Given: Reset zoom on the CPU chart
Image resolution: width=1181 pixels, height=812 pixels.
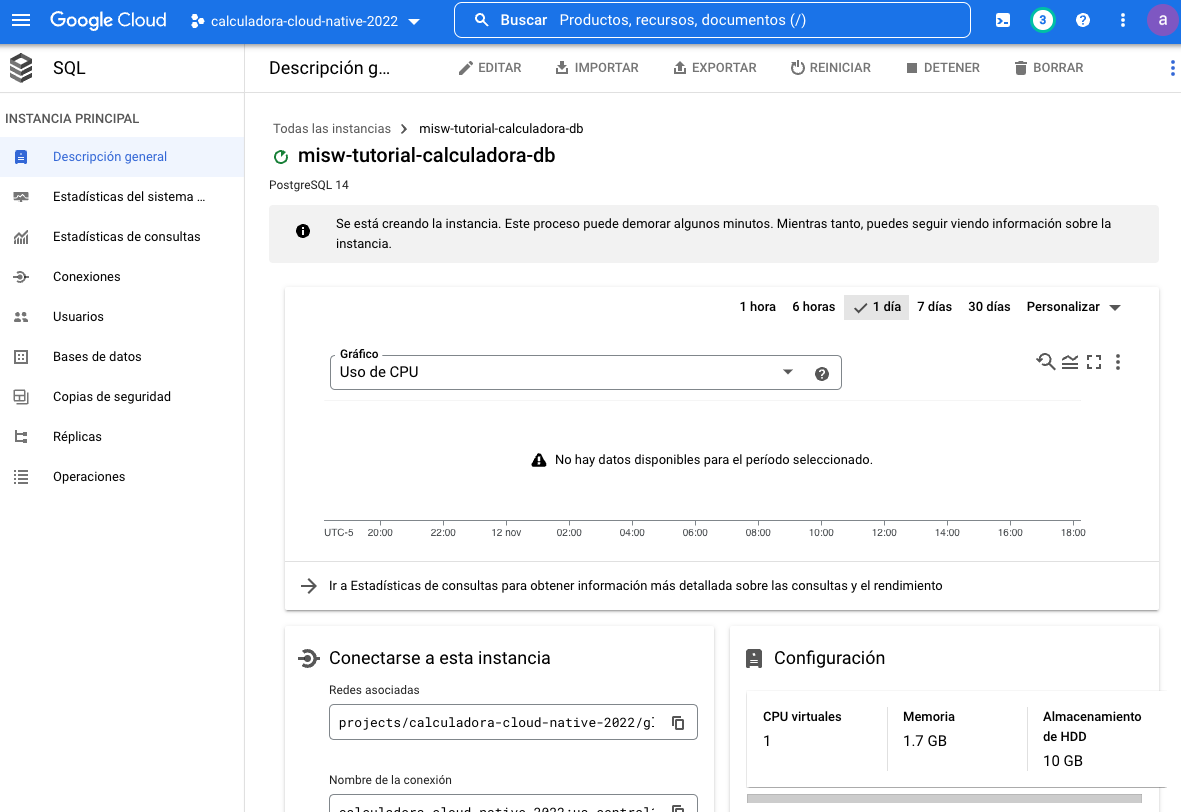Looking at the screenshot, I should (1045, 362).
